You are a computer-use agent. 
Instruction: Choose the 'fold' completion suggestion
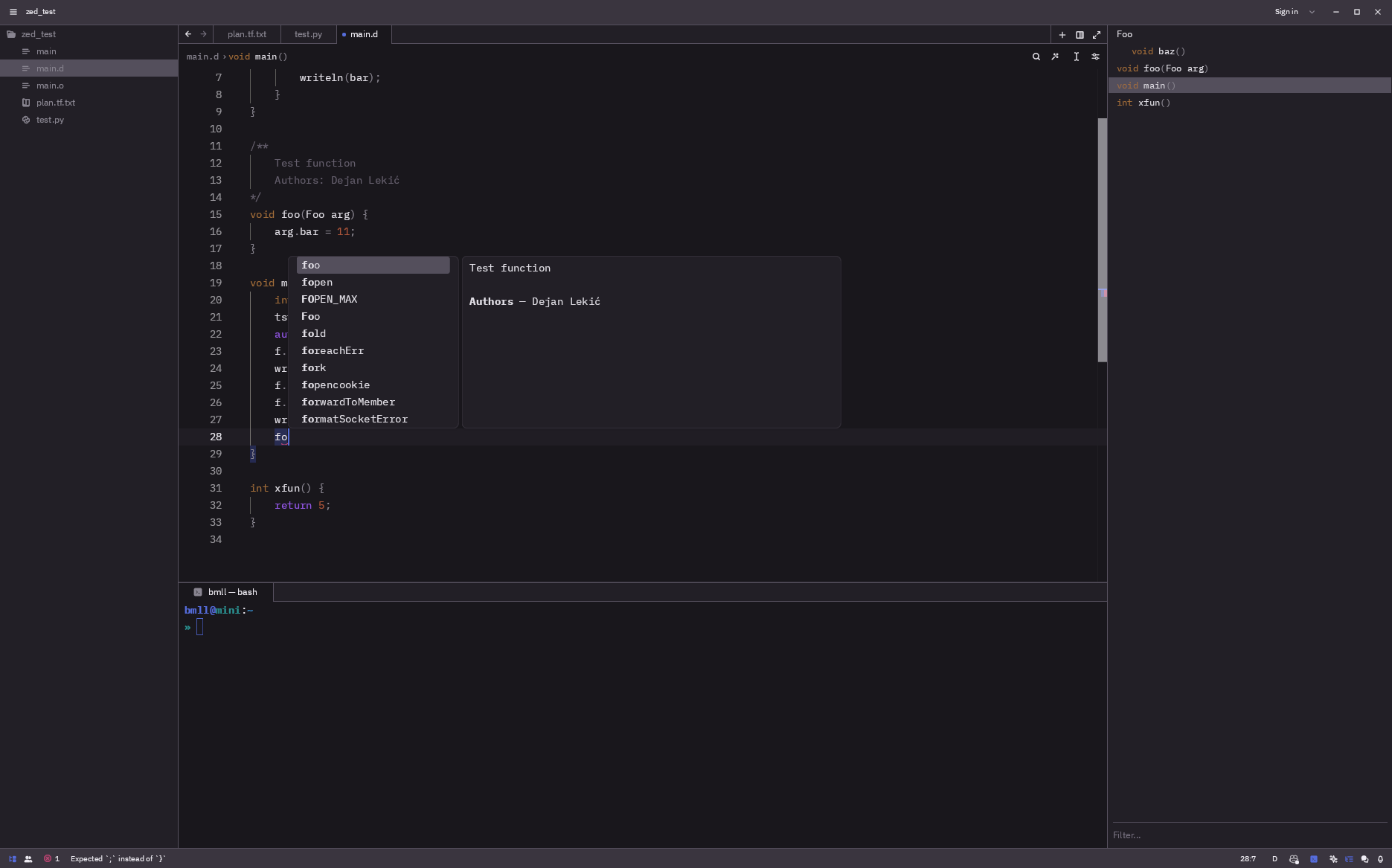tap(373, 334)
